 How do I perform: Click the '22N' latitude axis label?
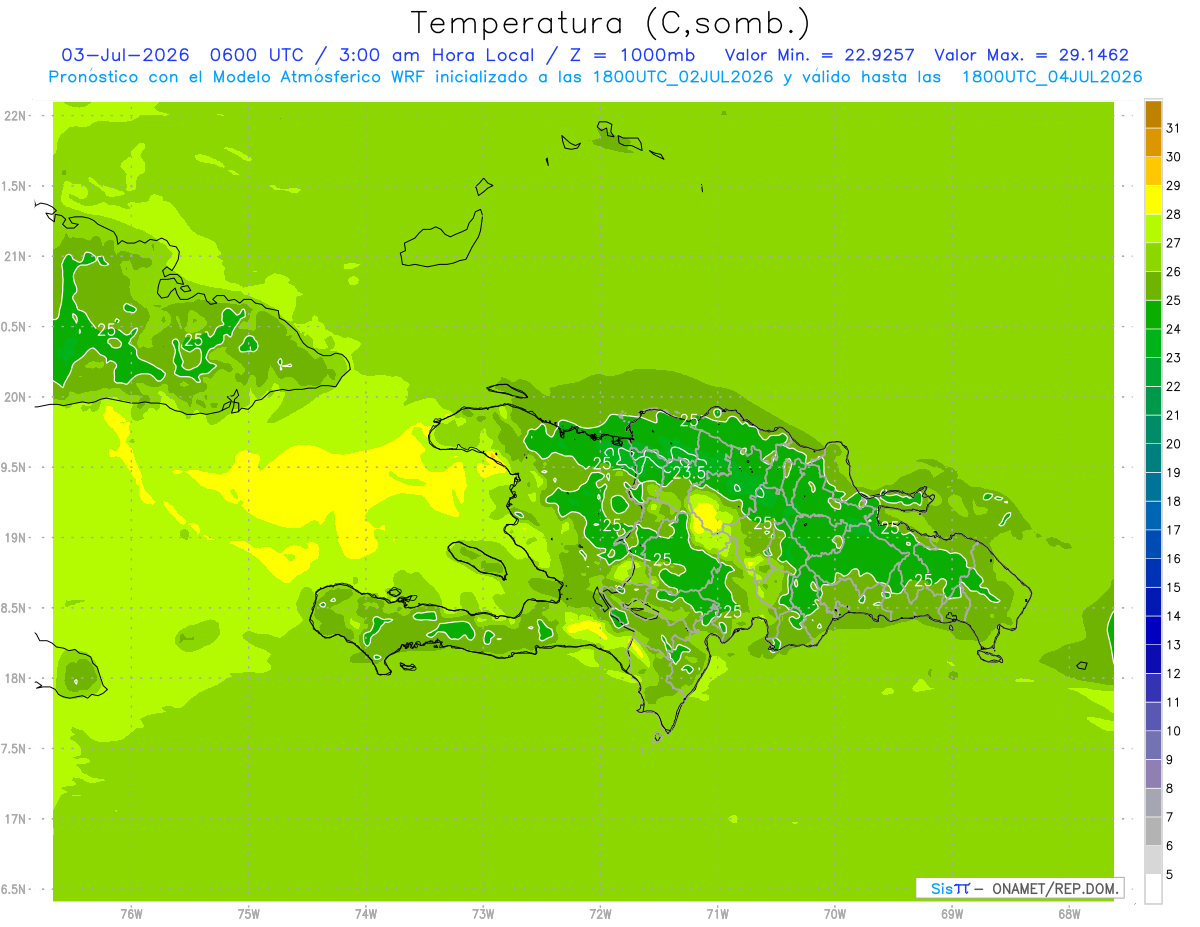point(15,116)
